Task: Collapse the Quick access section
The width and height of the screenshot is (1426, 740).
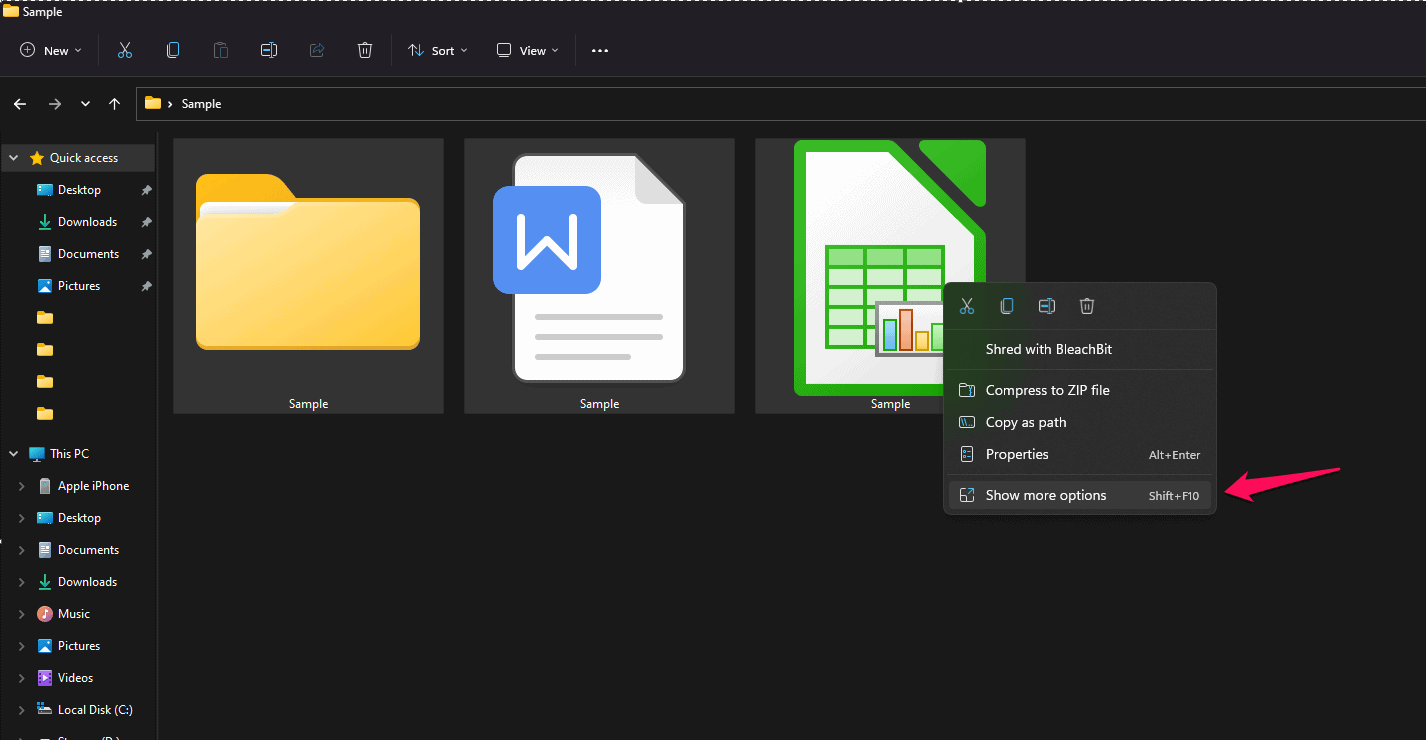Action: click(x=14, y=158)
